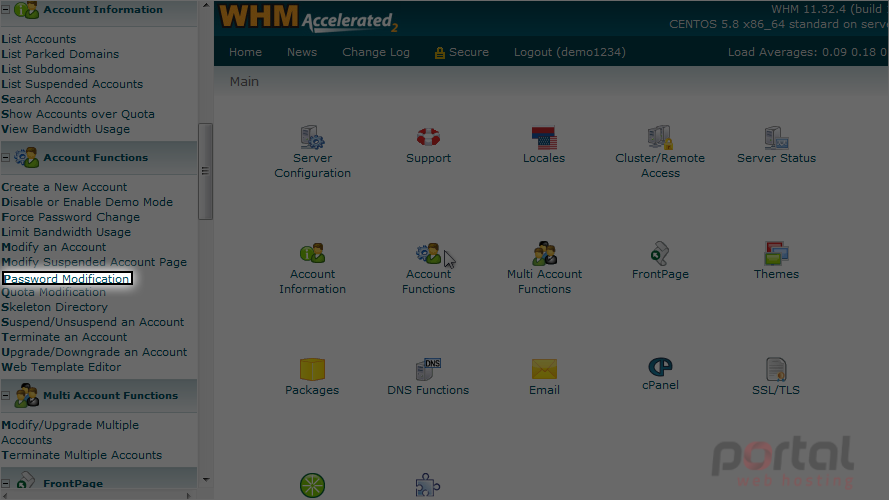Open the Account Information icon in Main
Image resolution: width=889 pixels, height=500 pixels.
312,253
